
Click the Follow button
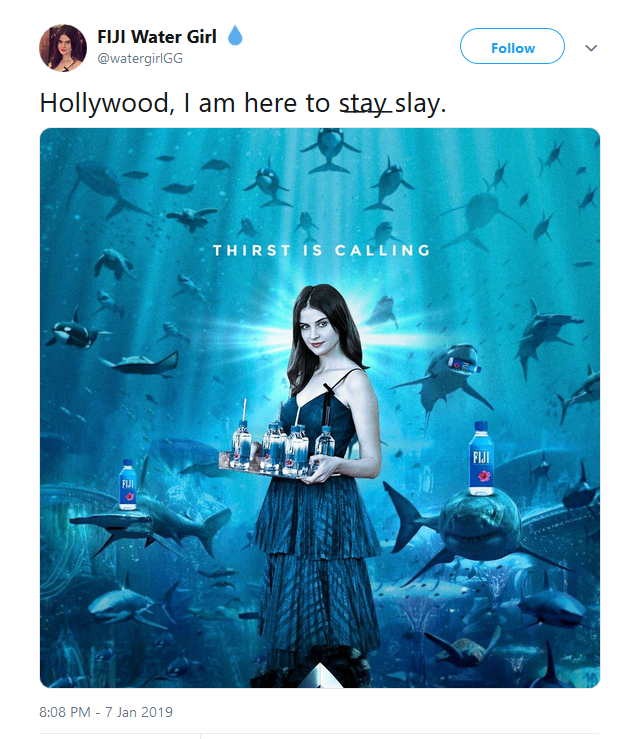pyautogui.click(x=512, y=46)
